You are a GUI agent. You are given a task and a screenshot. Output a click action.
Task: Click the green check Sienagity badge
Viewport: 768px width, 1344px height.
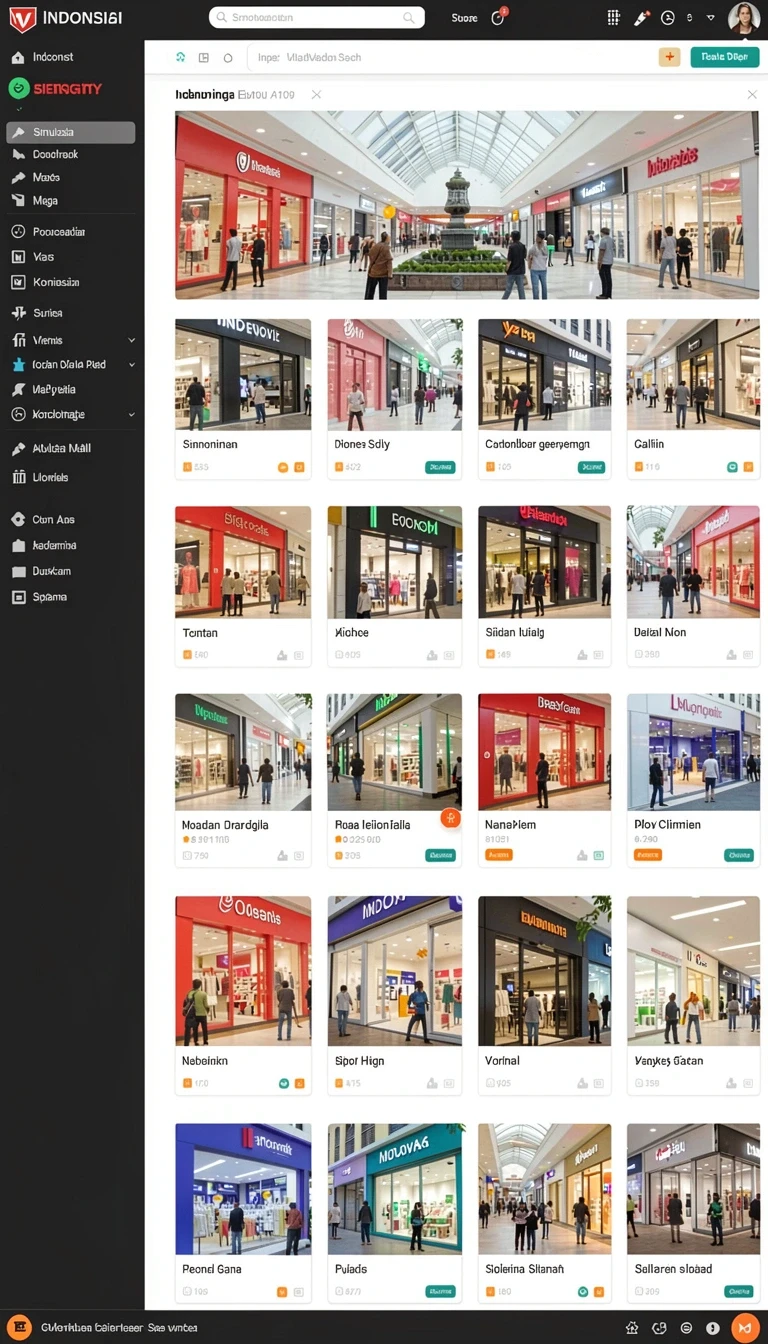point(18,88)
